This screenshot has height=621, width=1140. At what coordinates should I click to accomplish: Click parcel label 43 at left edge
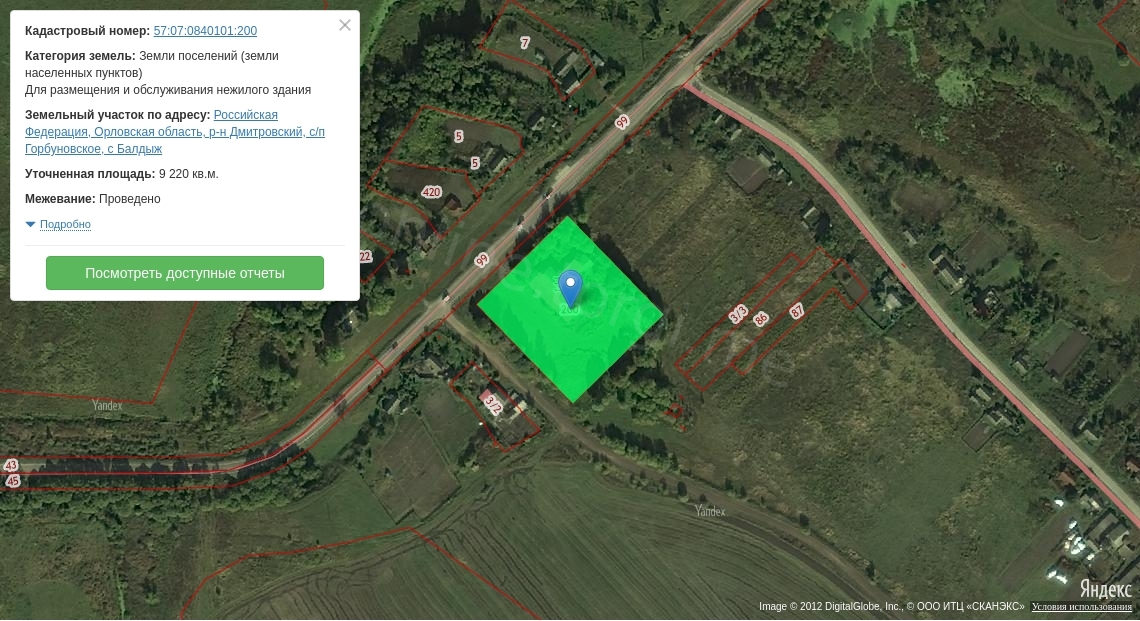[x=11, y=465]
